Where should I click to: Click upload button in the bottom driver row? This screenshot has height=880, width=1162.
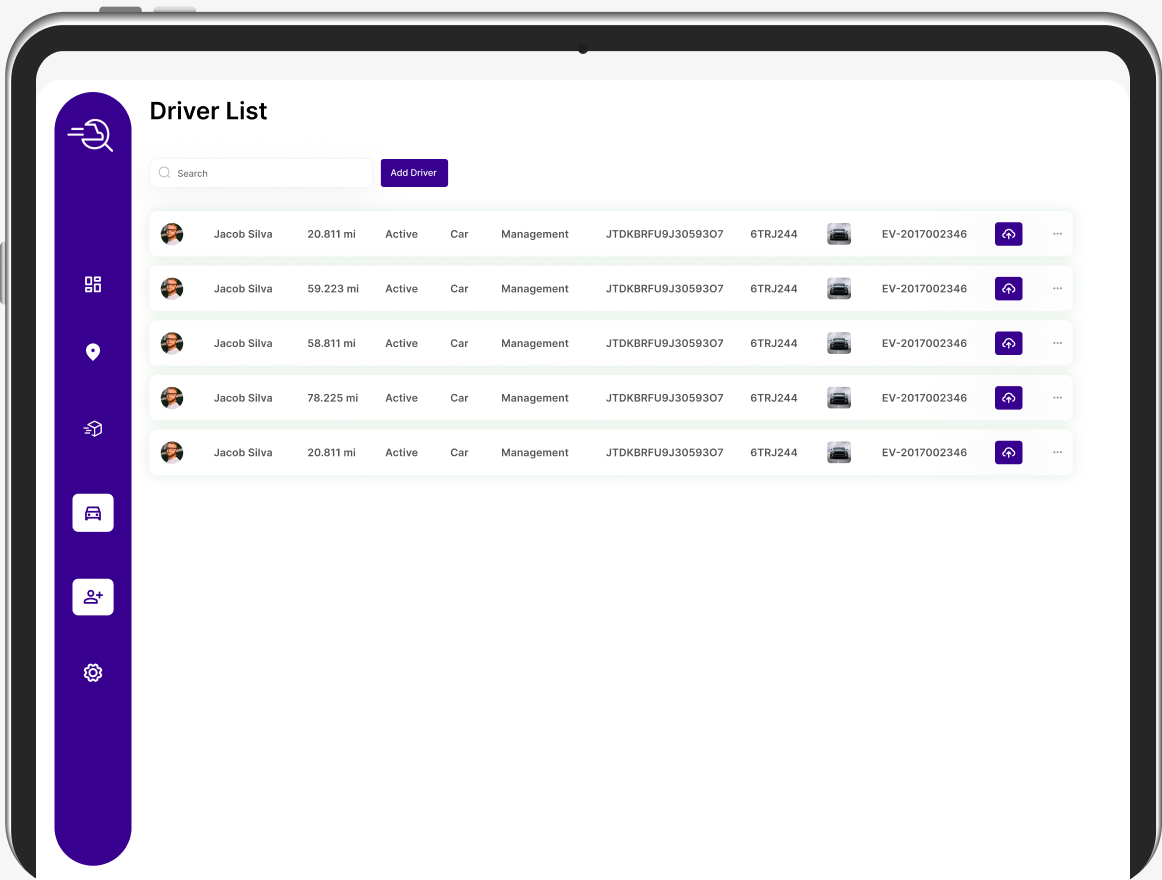pyautogui.click(x=1009, y=452)
